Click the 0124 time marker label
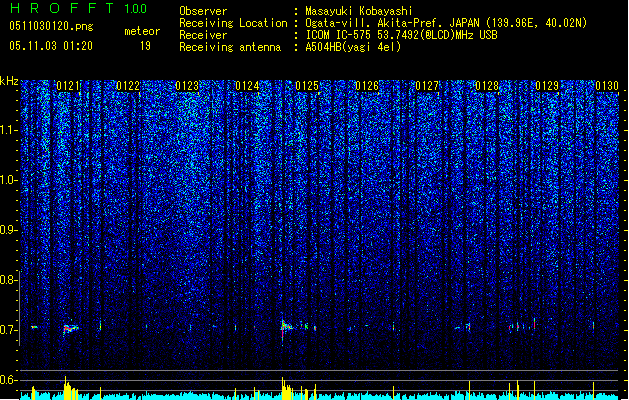 [248, 86]
